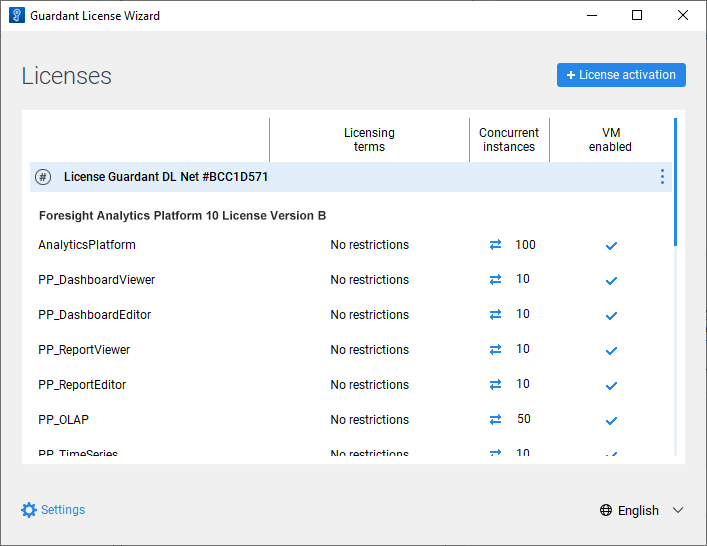The image size is (707, 546).
Task: Click the Licensing terms column header
Action: [x=369, y=140]
